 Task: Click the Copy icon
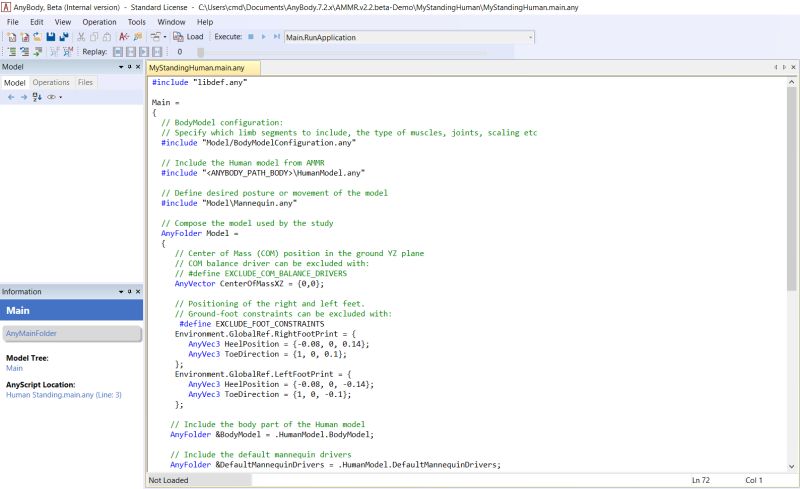(x=94, y=37)
